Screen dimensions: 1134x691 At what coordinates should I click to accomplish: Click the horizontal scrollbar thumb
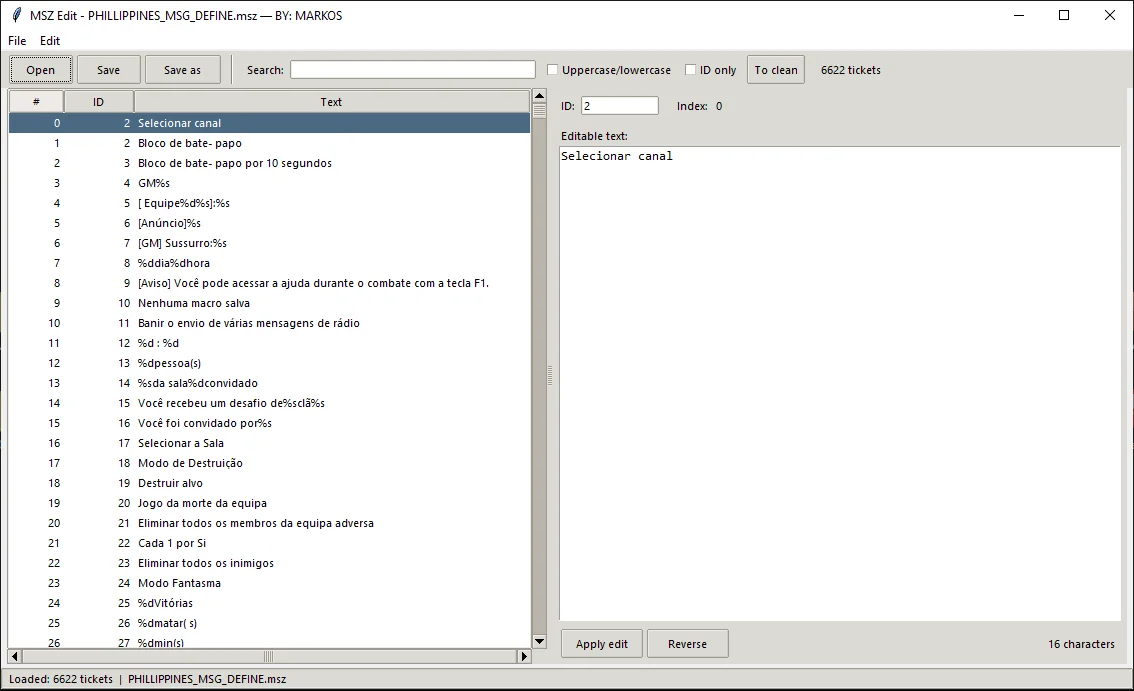tap(269, 656)
